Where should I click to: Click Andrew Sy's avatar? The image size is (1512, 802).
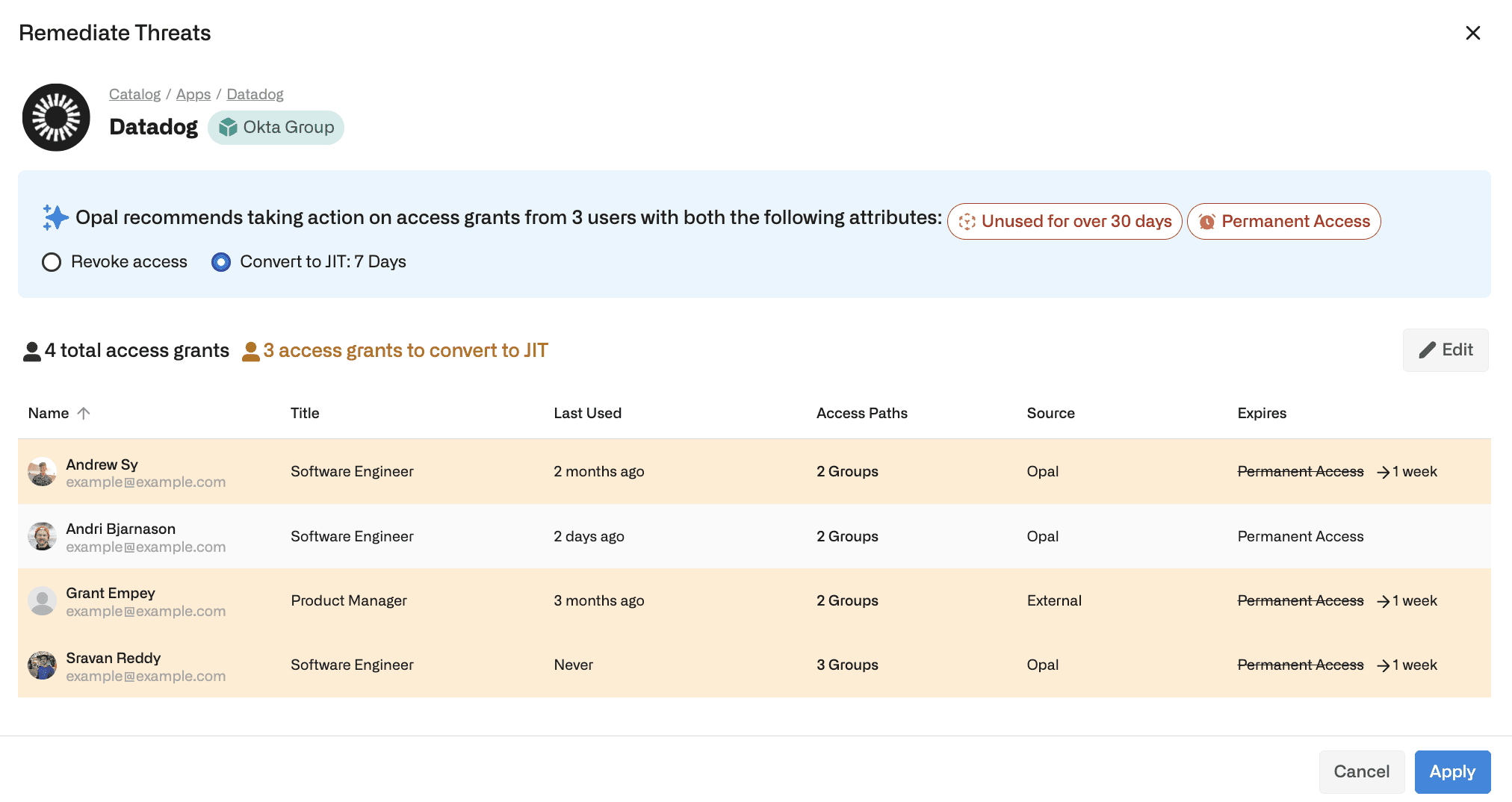43,472
